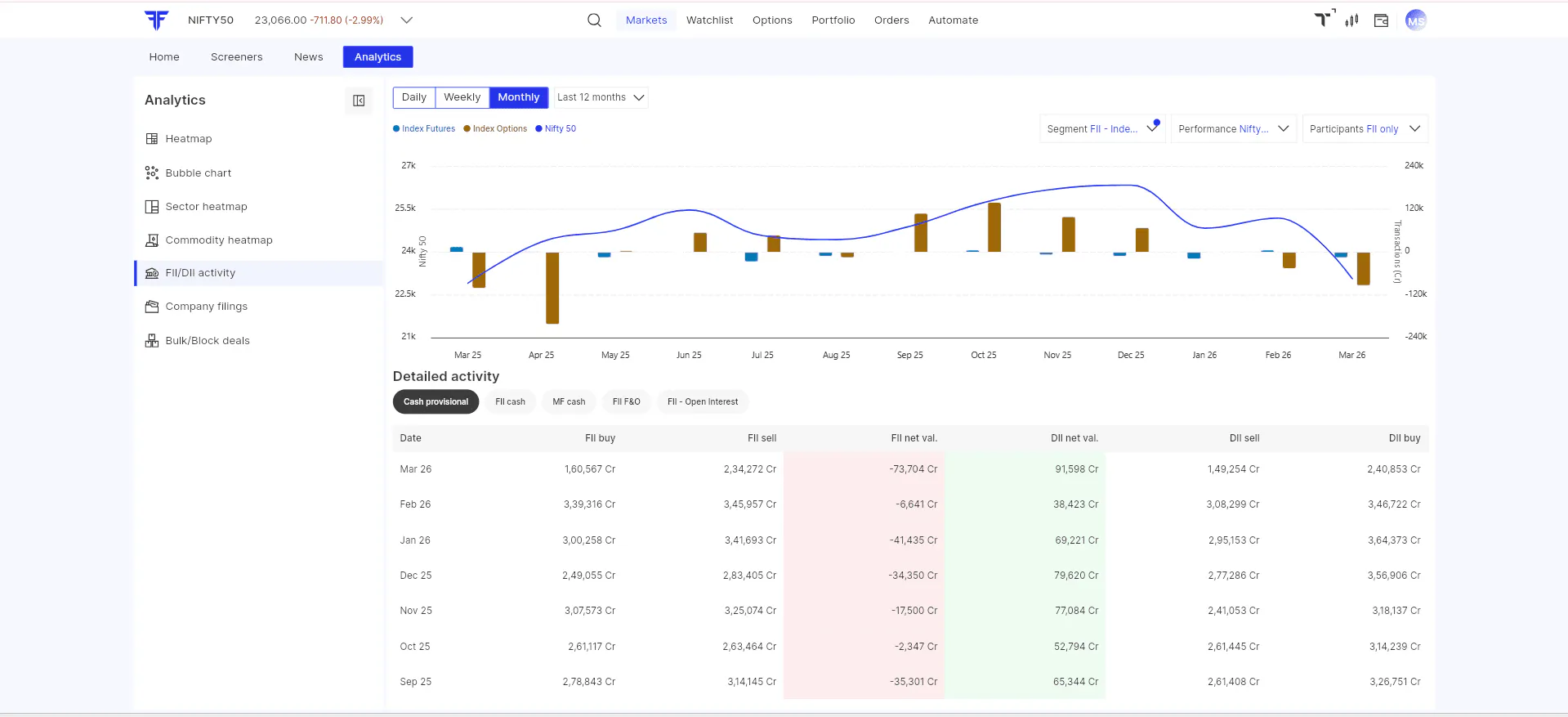Open the candlestick chart icon in header
Viewport: 1568px width, 717px height.
1351,20
